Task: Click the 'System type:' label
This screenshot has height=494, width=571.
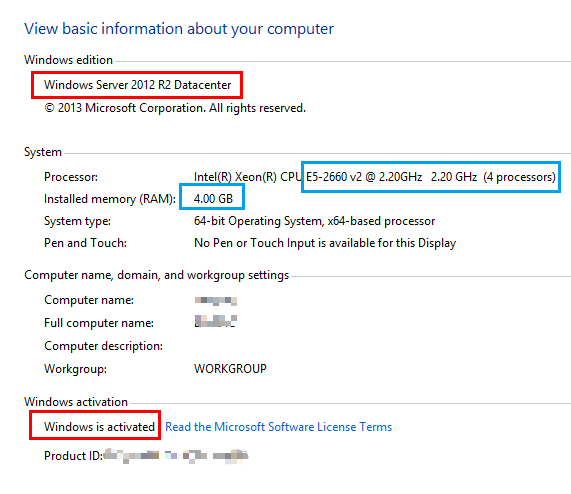Action: click(x=78, y=221)
